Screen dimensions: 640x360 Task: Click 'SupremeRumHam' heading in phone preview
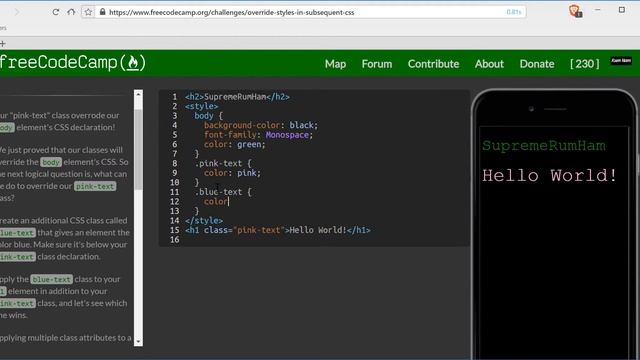pyautogui.click(x=544, y=146)
